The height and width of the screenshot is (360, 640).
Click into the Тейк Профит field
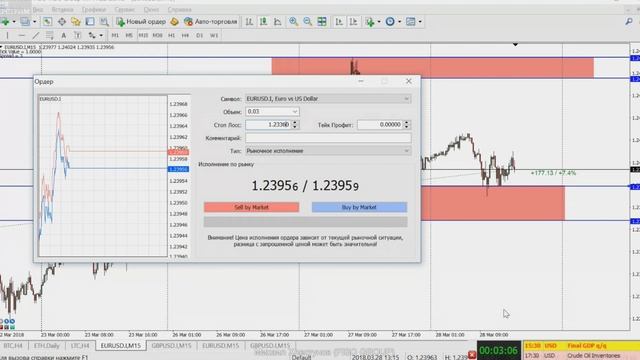pyautogui.click(x=380, y=124)
